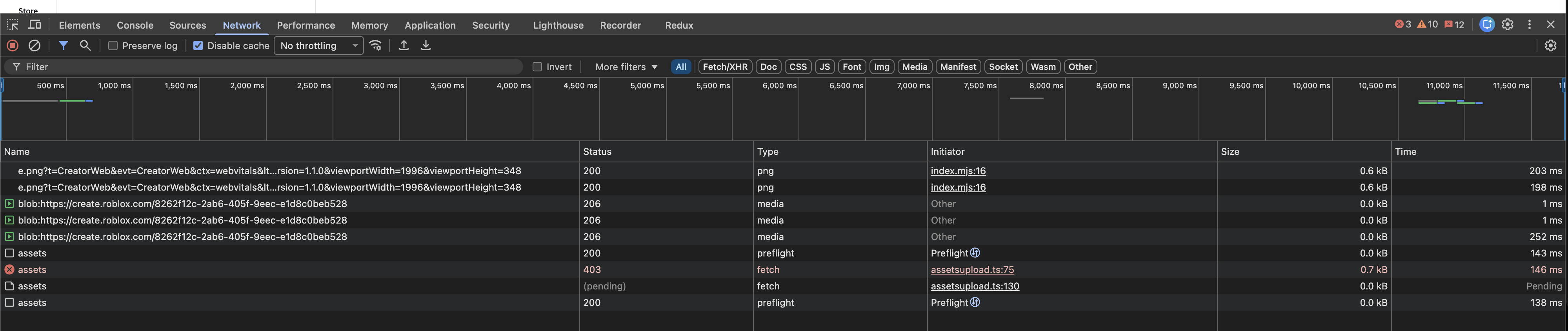1568x331 pixels.
Task: Go to the Application tab
Action: (x=430, y=25)
